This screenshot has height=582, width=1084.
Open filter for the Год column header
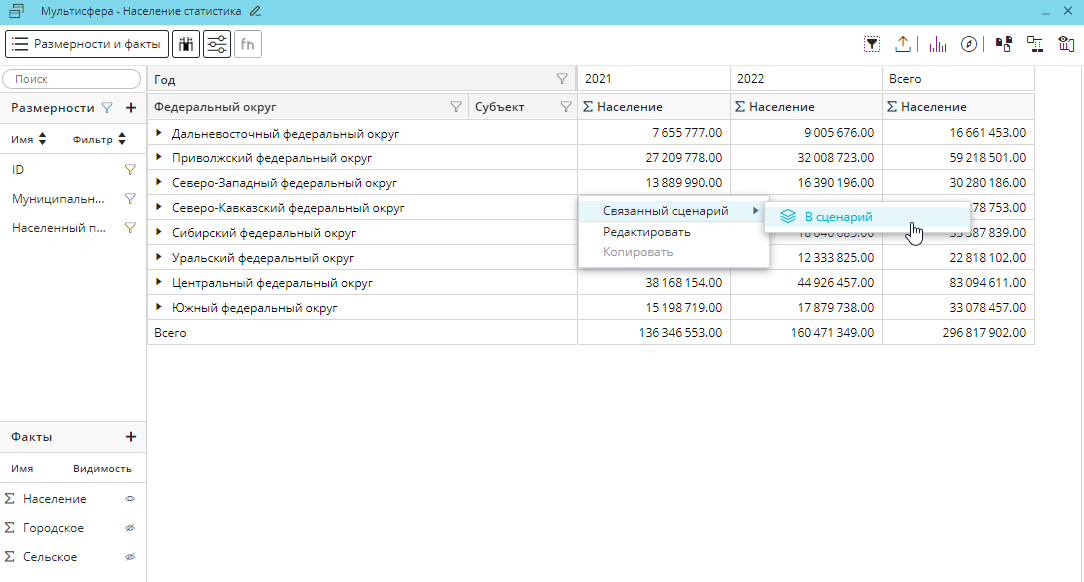pyautogui.click(x=562, y=79)
